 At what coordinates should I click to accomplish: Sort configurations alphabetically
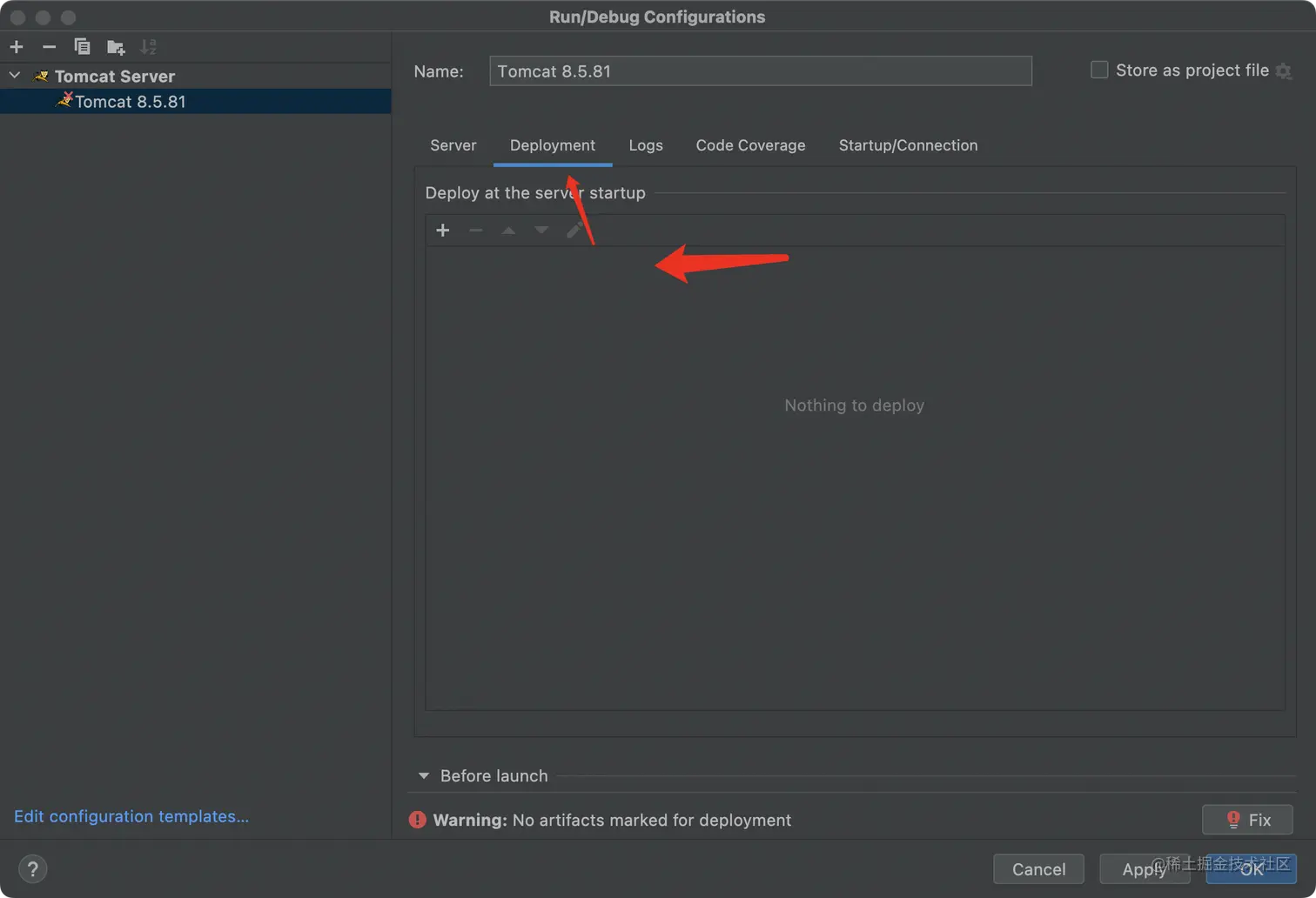click(149, 47)
